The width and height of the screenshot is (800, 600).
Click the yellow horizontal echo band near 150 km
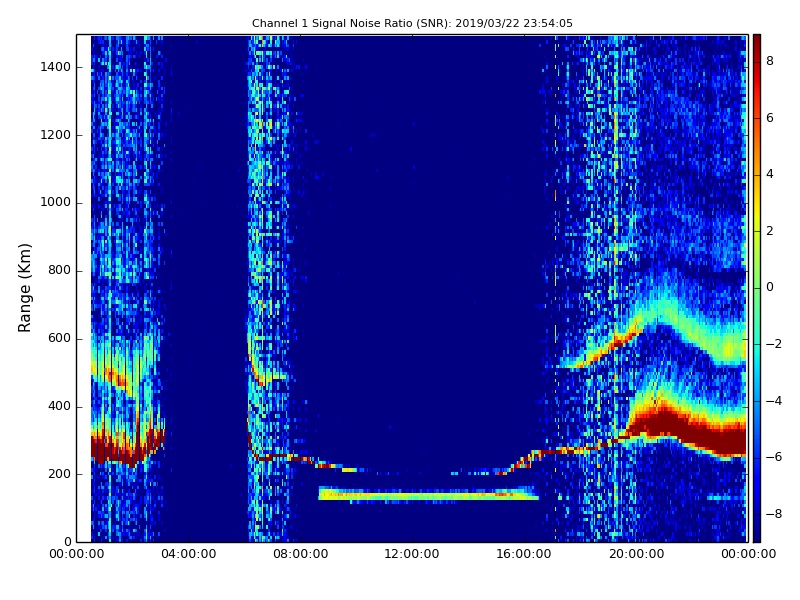428,494
